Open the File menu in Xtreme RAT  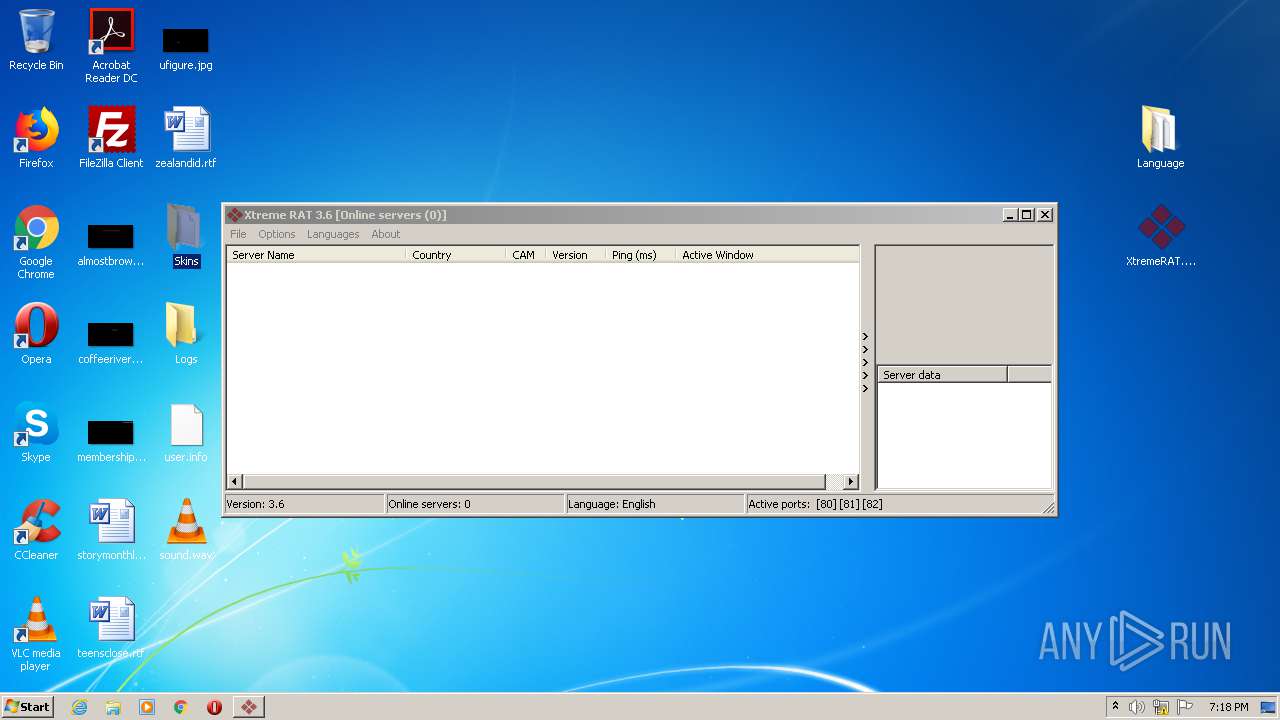click(238, 234)
